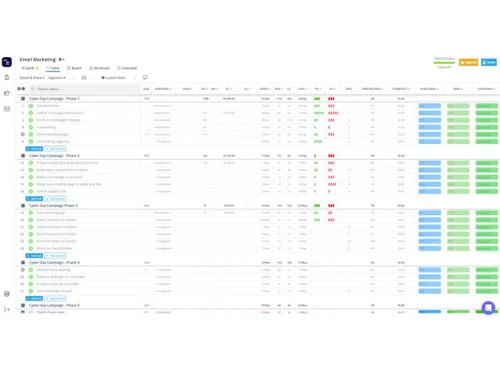This screenshot has width=500, height=375.
Task: Click the blue Invite button
Action: pyautogui.click(x=489, y=62)
